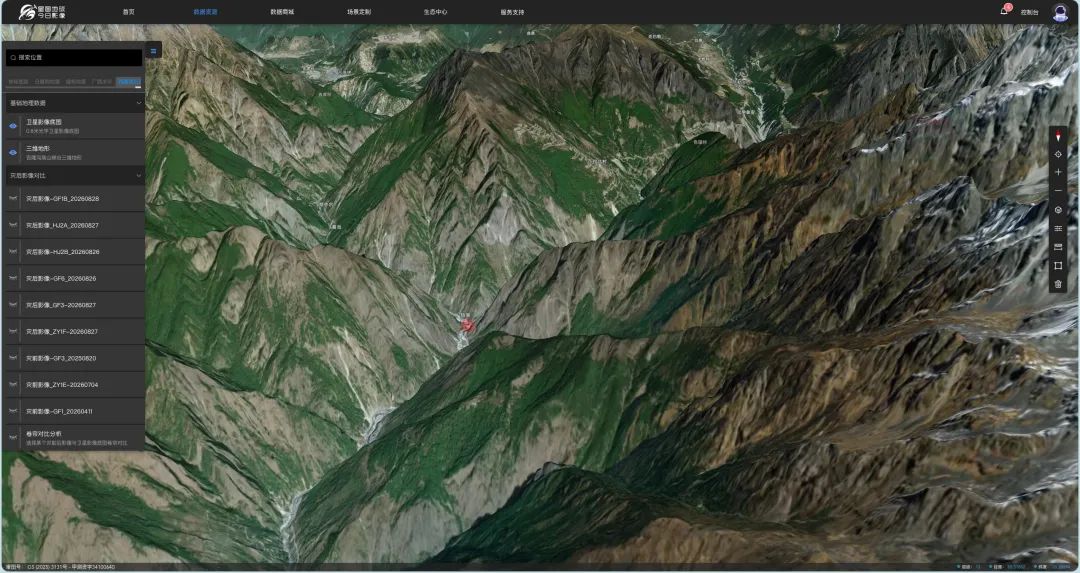1080x573 pixels.
Task: Toggle satellite icon for HJ2B_20260826 image
Action: coord(12,251)
